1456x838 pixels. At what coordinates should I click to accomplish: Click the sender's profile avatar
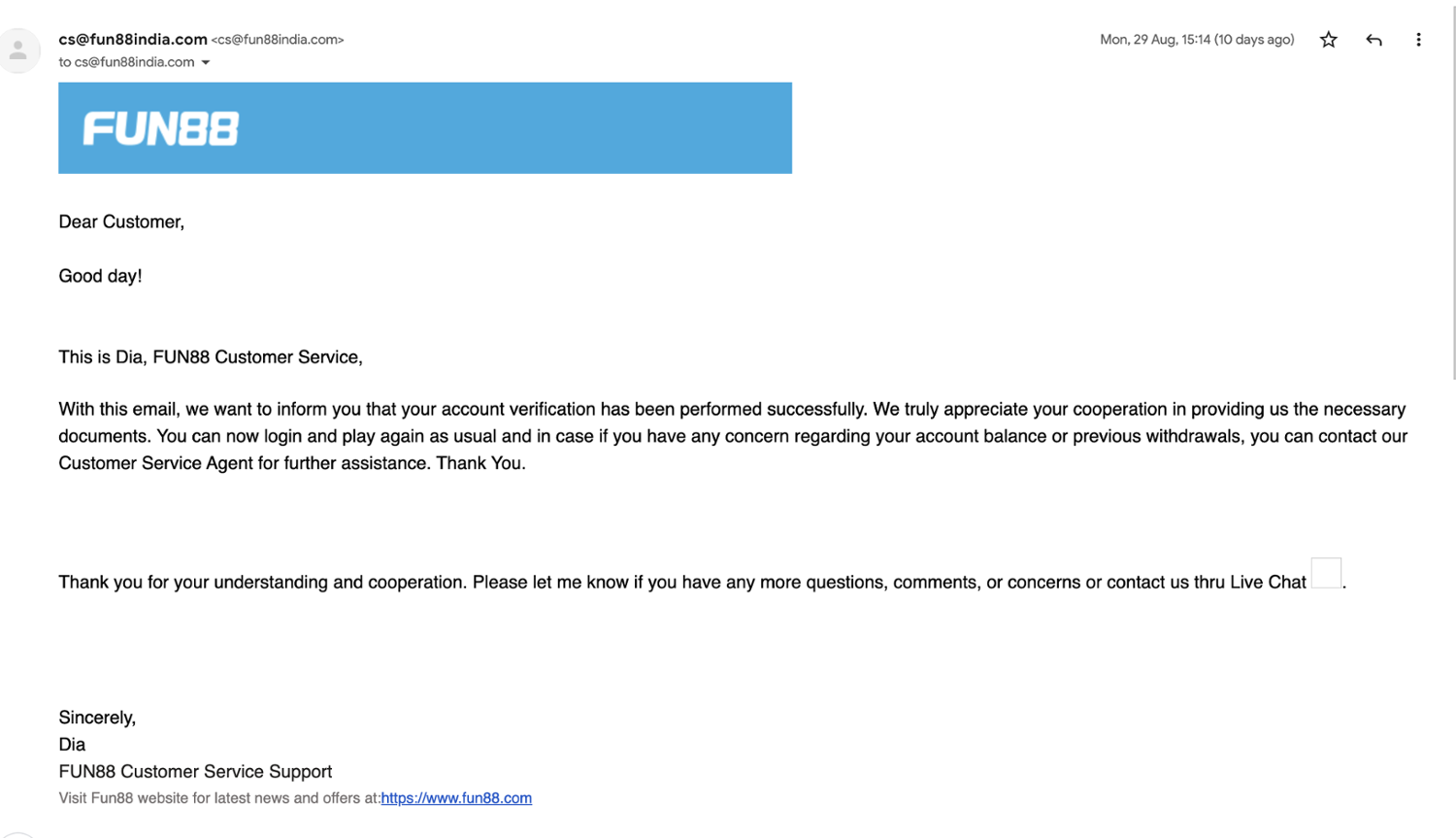click(18, 50)
